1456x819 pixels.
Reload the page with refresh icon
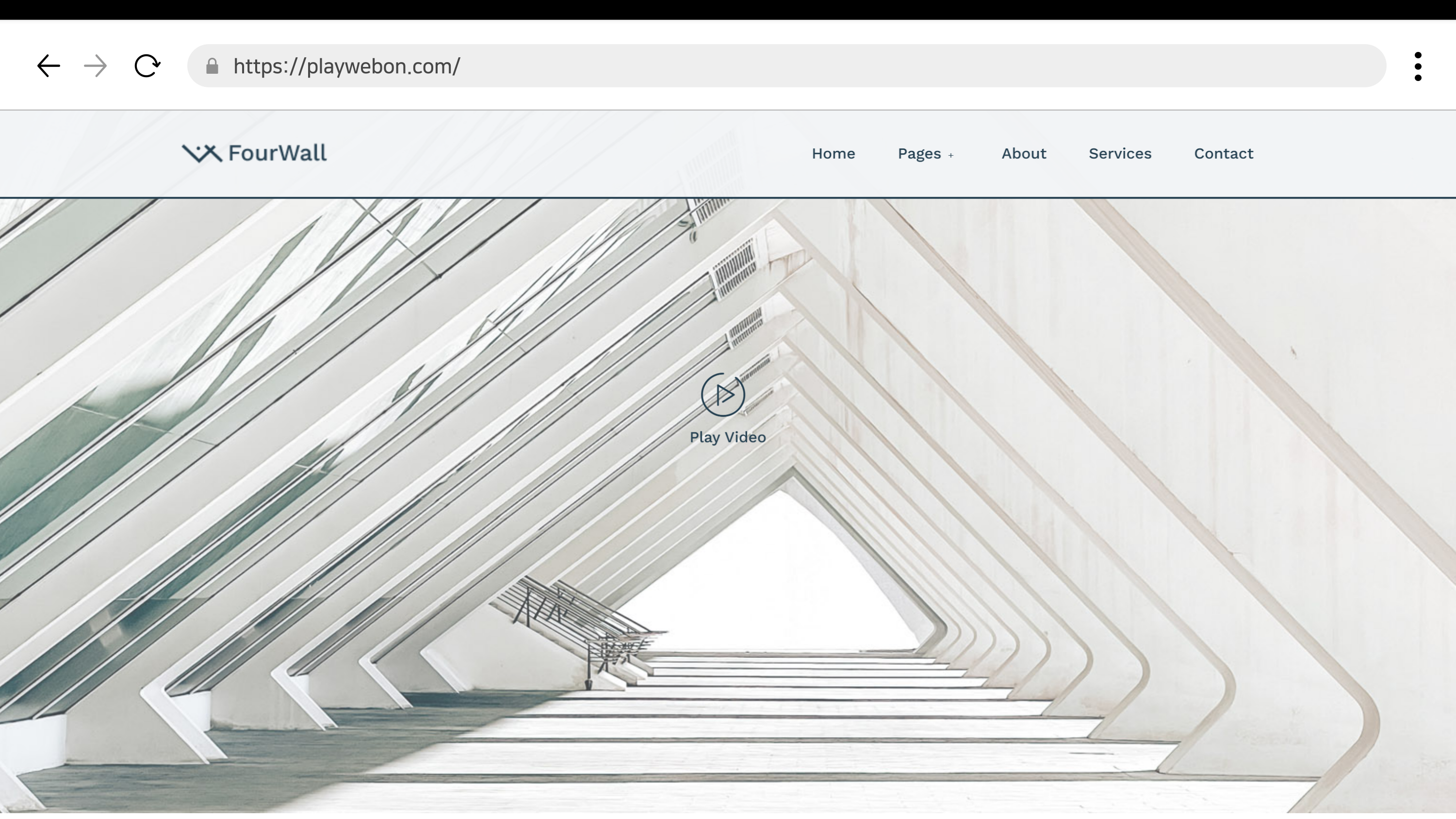(147, 66)
